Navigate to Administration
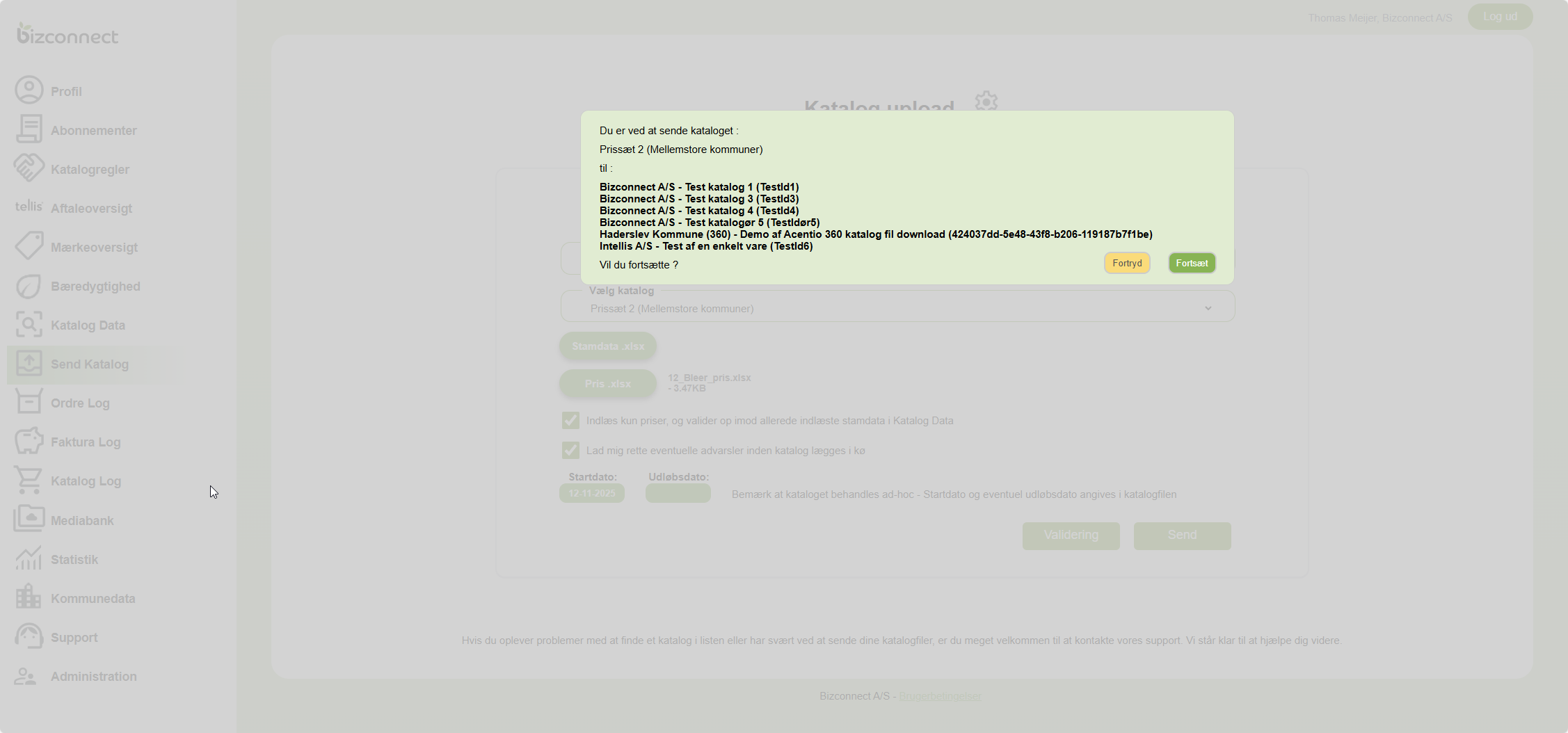Screen dimensions: 1568x733 click(94, 676)
